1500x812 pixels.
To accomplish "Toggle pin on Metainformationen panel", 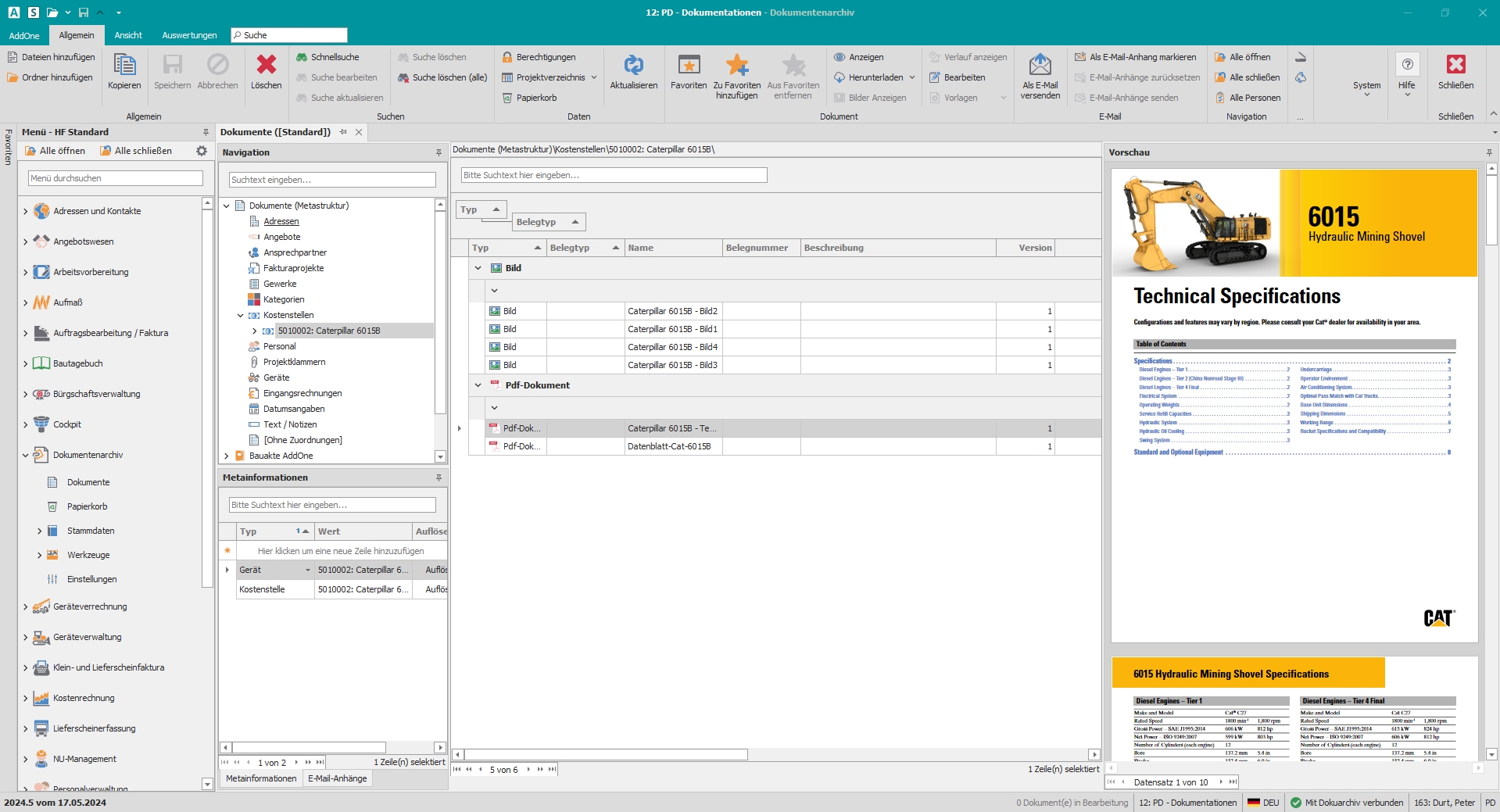I will tap(439, 478).
